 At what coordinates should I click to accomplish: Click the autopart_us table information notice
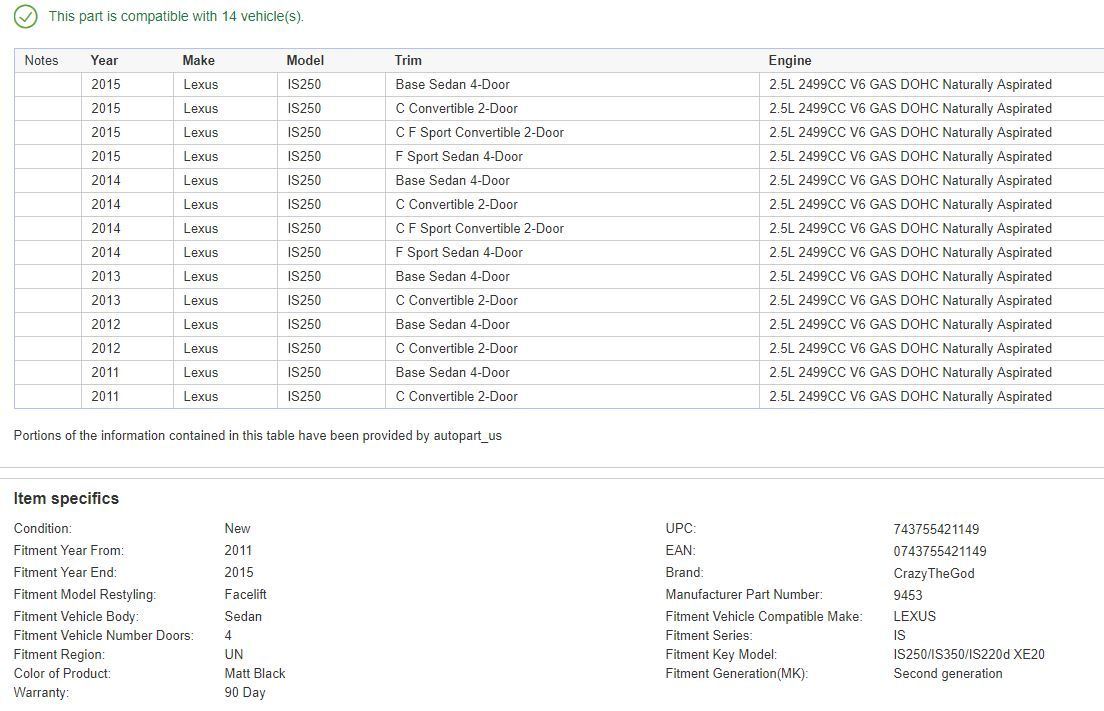pyautogui.click(x=258, y=436)
